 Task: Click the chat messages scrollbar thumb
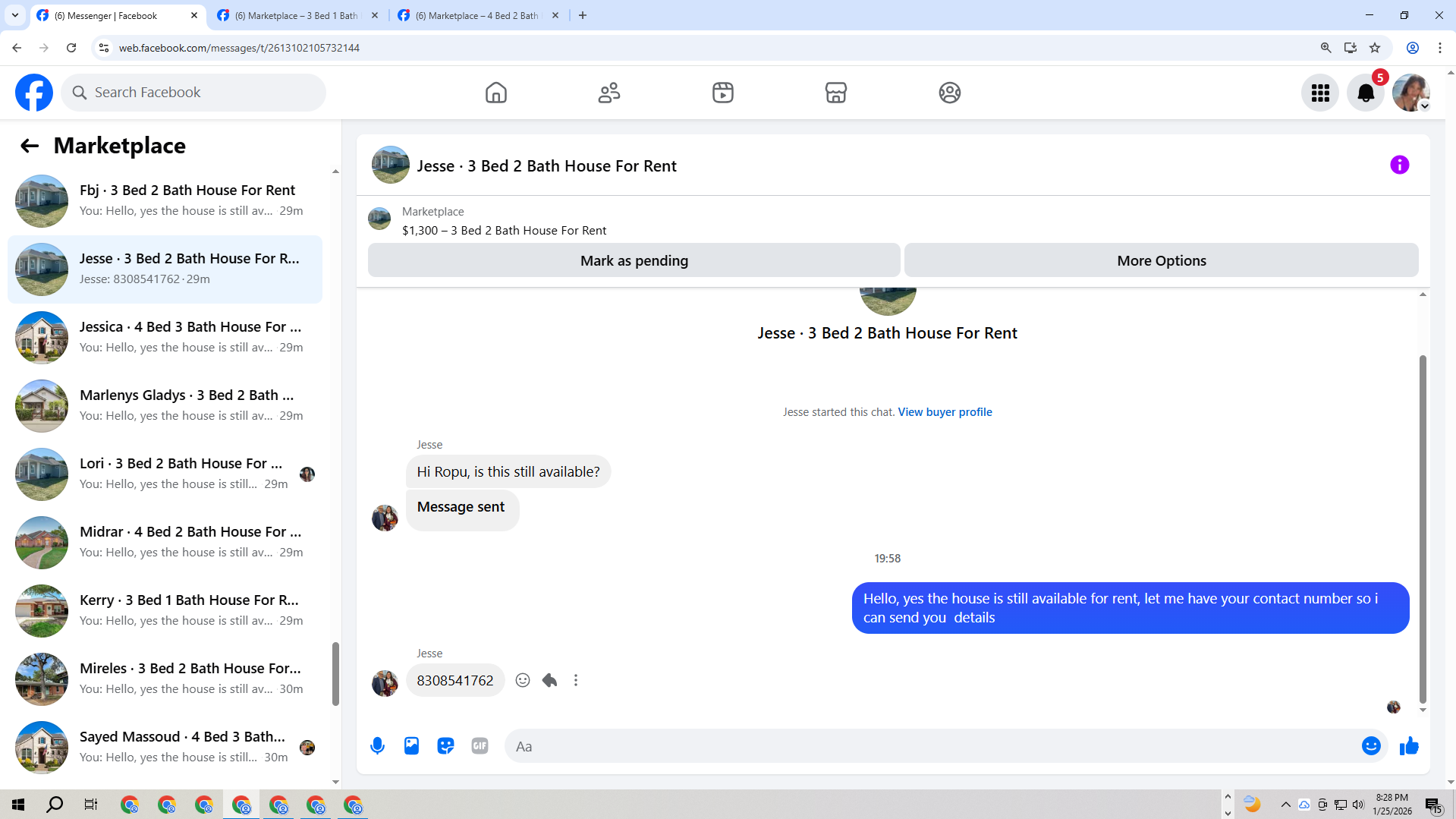pyautogui.click(x=1423, y=529)
